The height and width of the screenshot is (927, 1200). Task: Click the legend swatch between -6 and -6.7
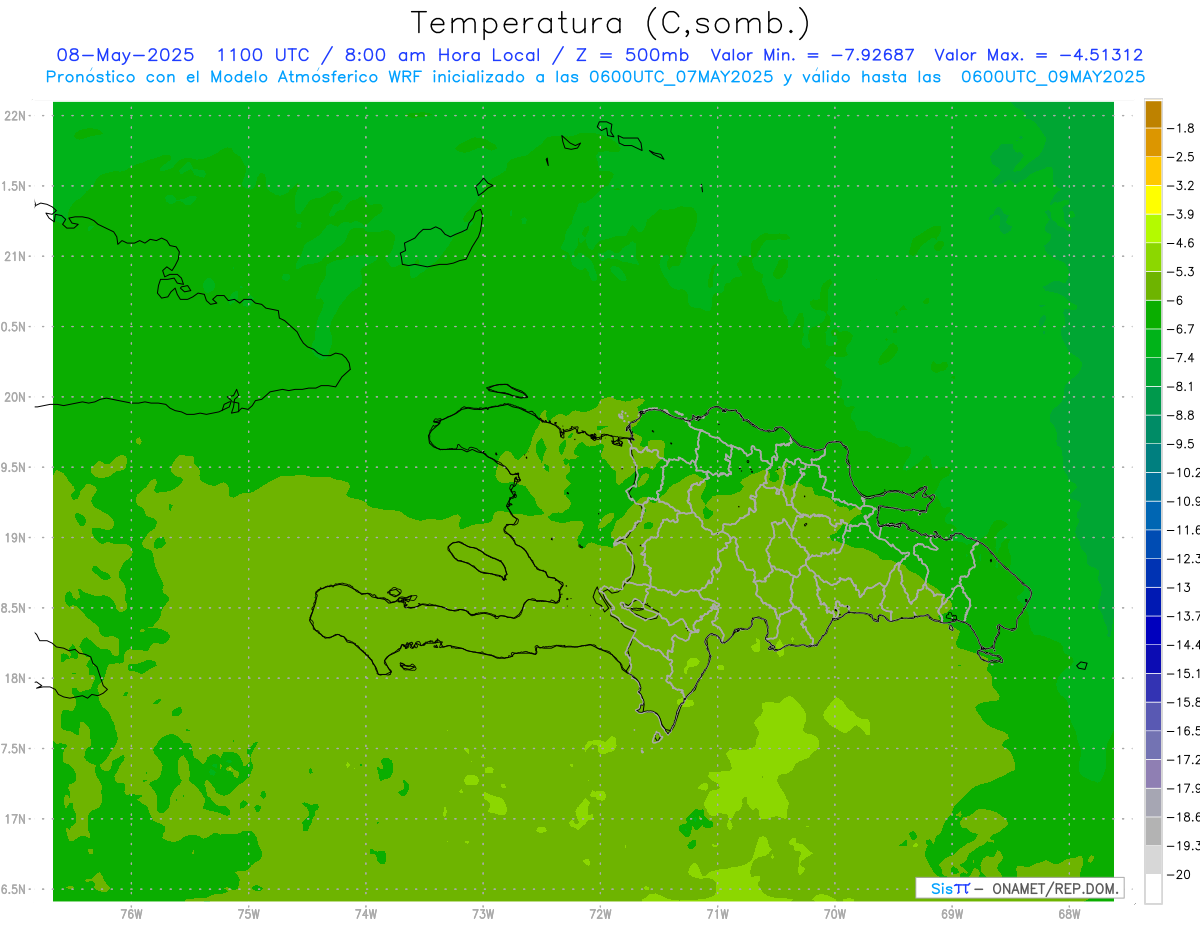point(1153,314)
